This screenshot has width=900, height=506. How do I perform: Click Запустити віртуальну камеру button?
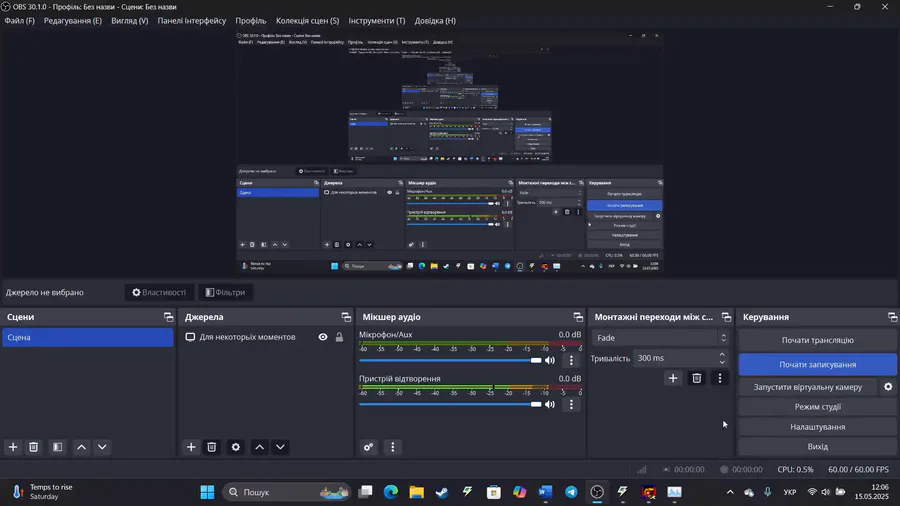click(x=808, y=387)
